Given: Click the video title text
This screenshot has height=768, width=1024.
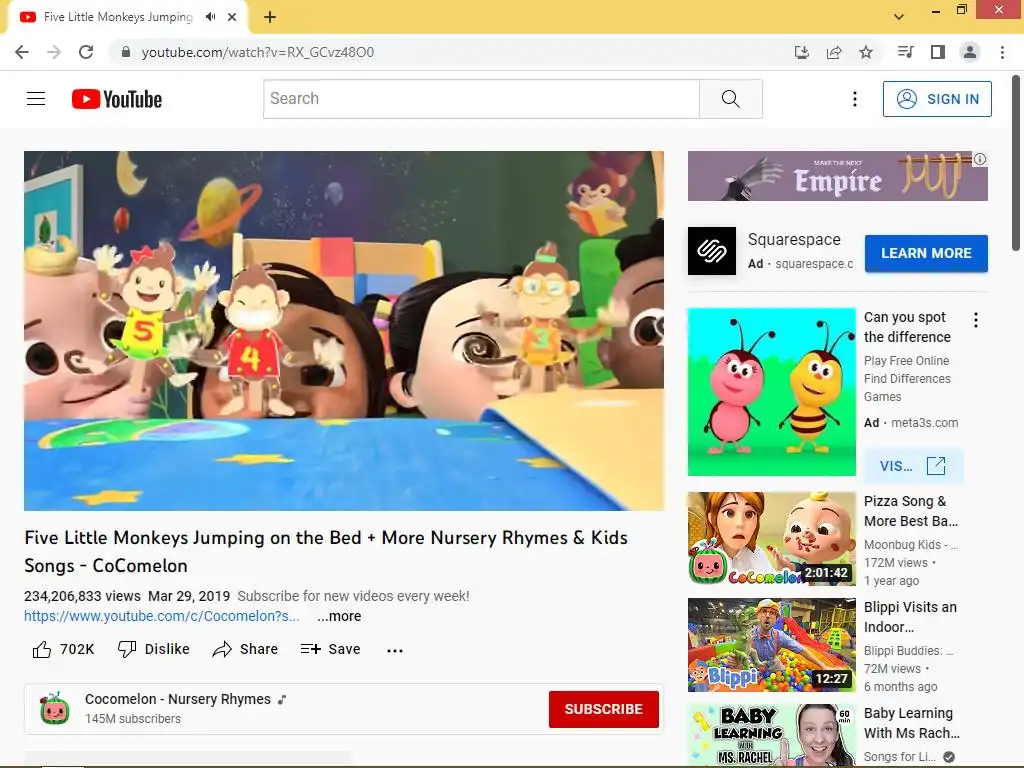Looking at the screenshot, I should (326, 552).
